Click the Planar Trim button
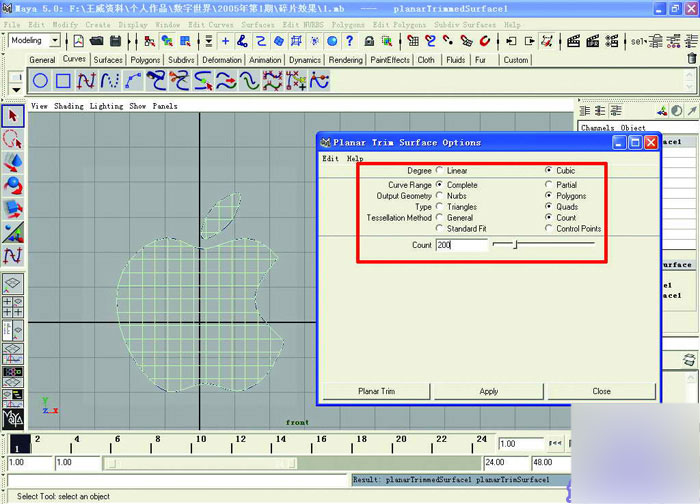This screenshot has height=504, width=700. (375, 391)
